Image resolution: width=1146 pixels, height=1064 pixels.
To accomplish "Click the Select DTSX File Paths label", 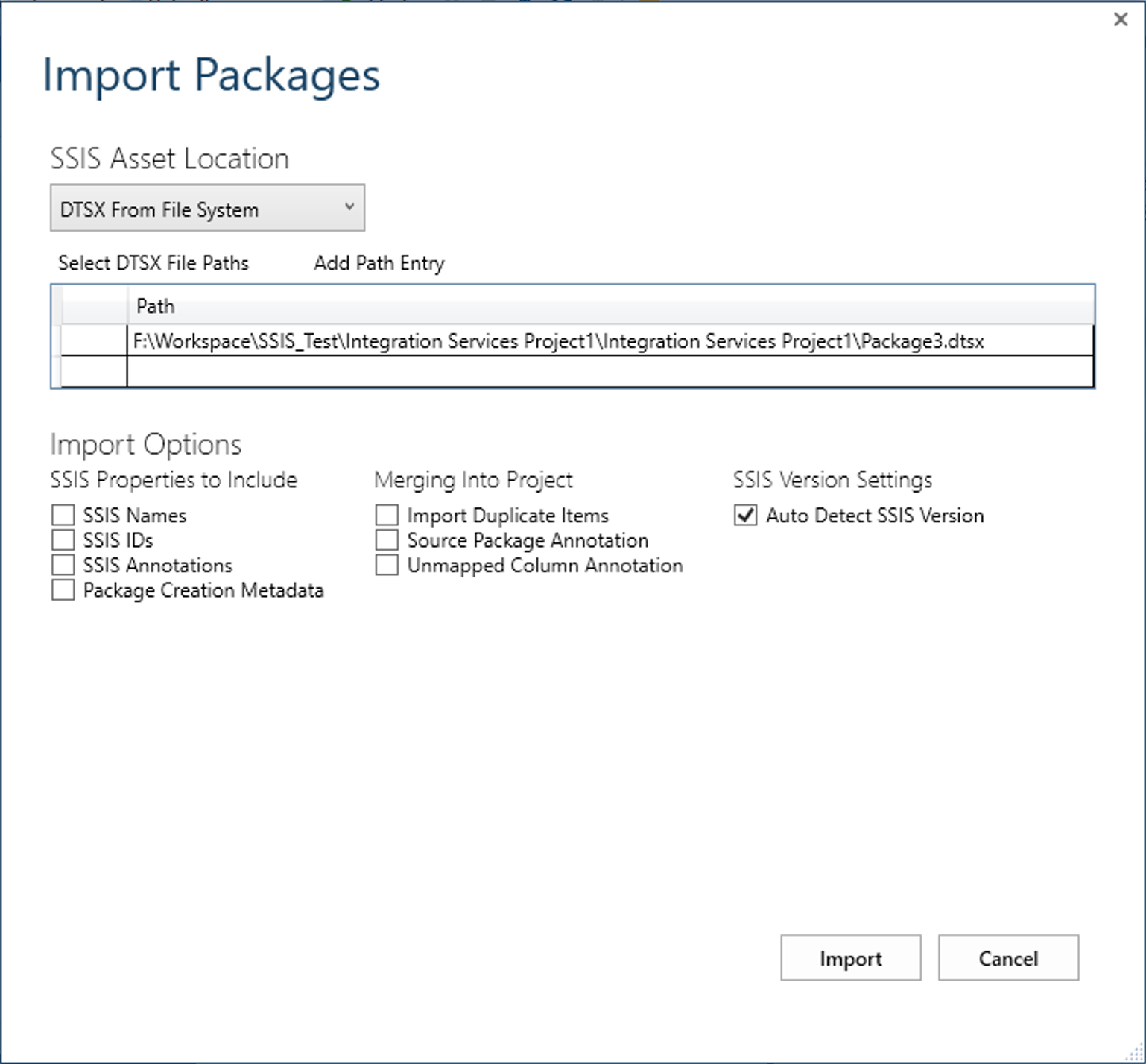I will pos(153,263).
